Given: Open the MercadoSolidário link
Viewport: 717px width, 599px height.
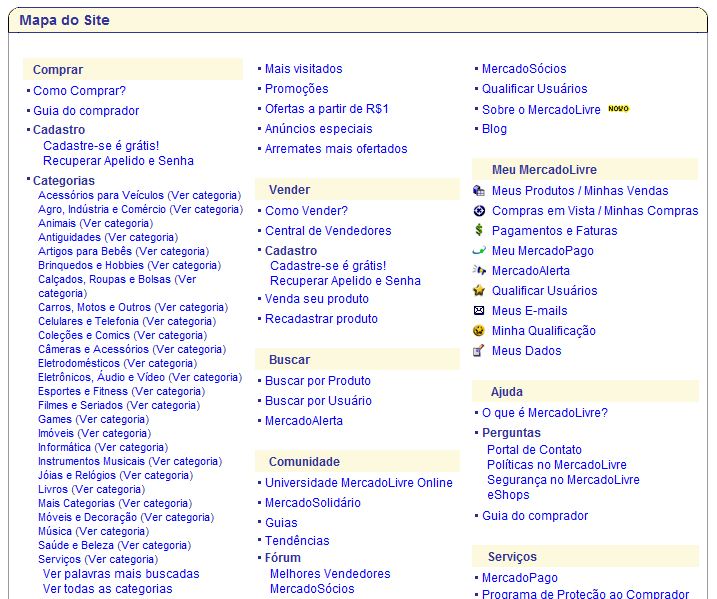Looking at the screenshot, I should click(313, 503).
